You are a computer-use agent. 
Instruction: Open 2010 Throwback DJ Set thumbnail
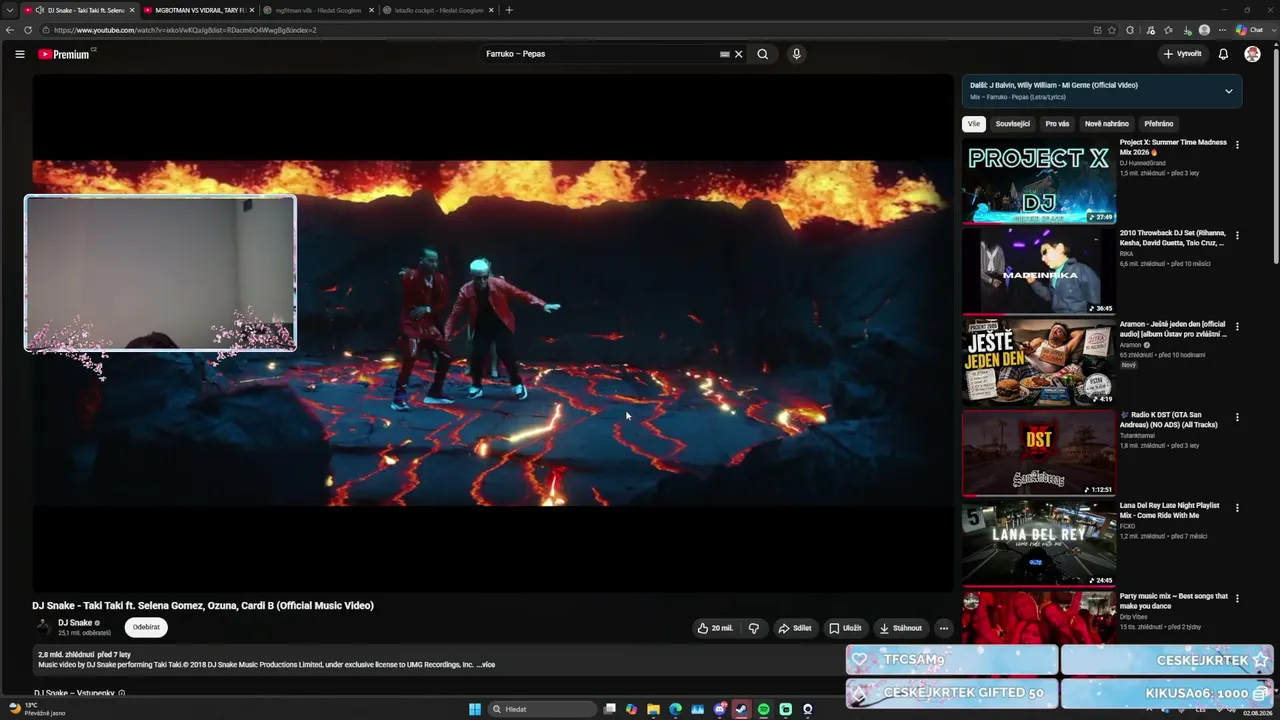pos(1039,271)
